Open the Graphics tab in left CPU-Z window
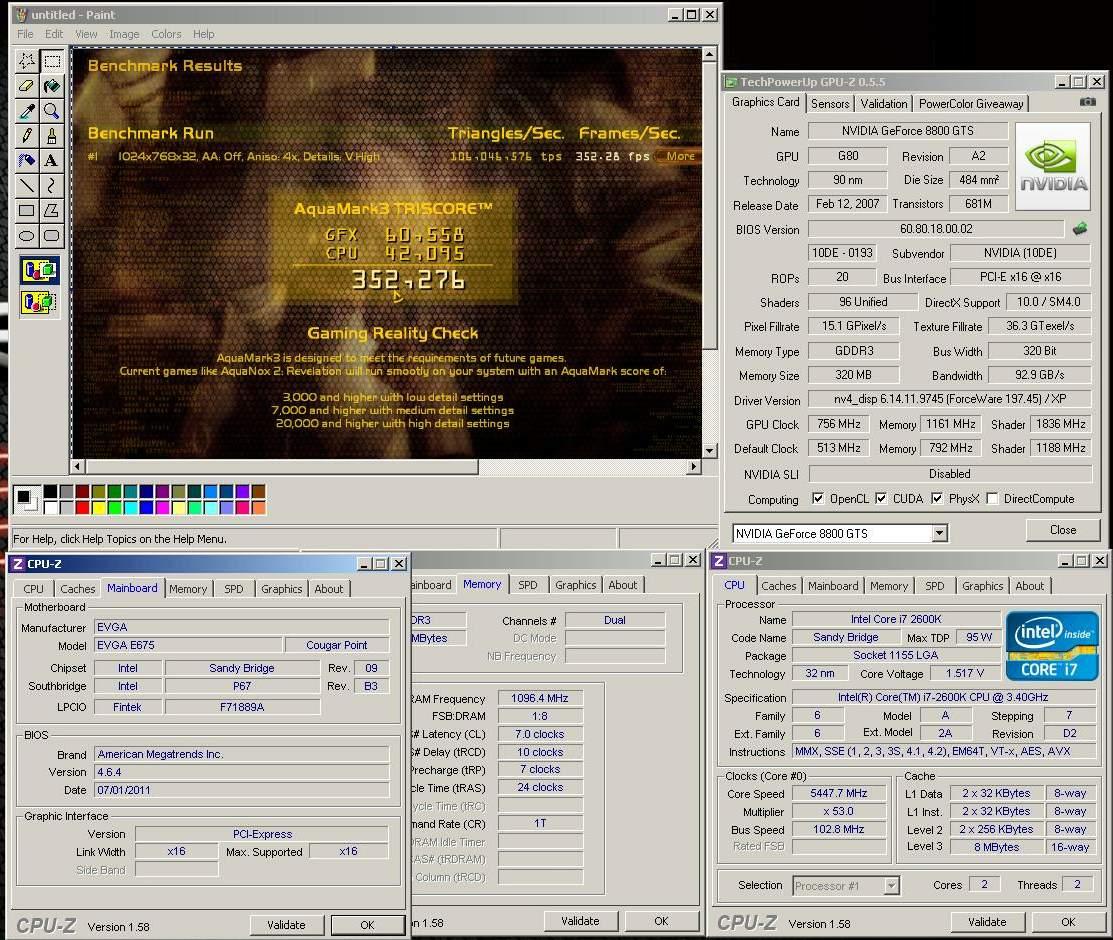 (282, 589)
